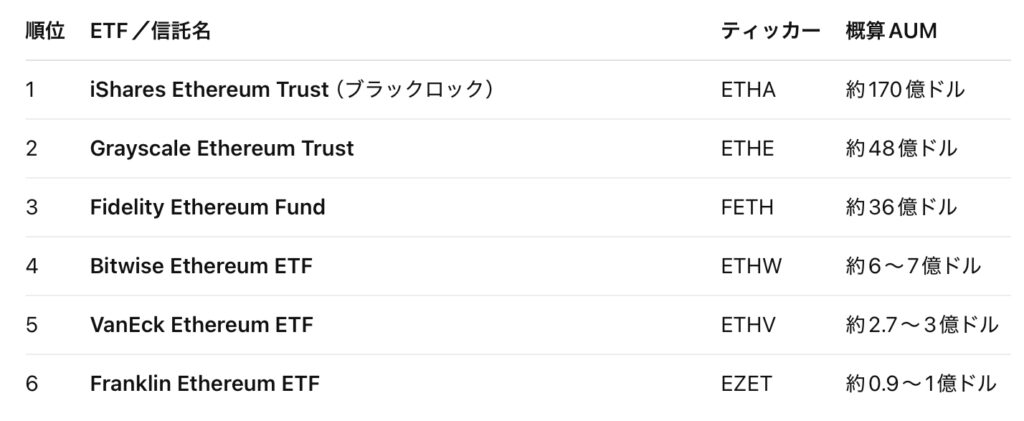
Task: Click the 約0.9〜1億ドル AUM value
Action: pyautogui.click(x=921, y=384)
